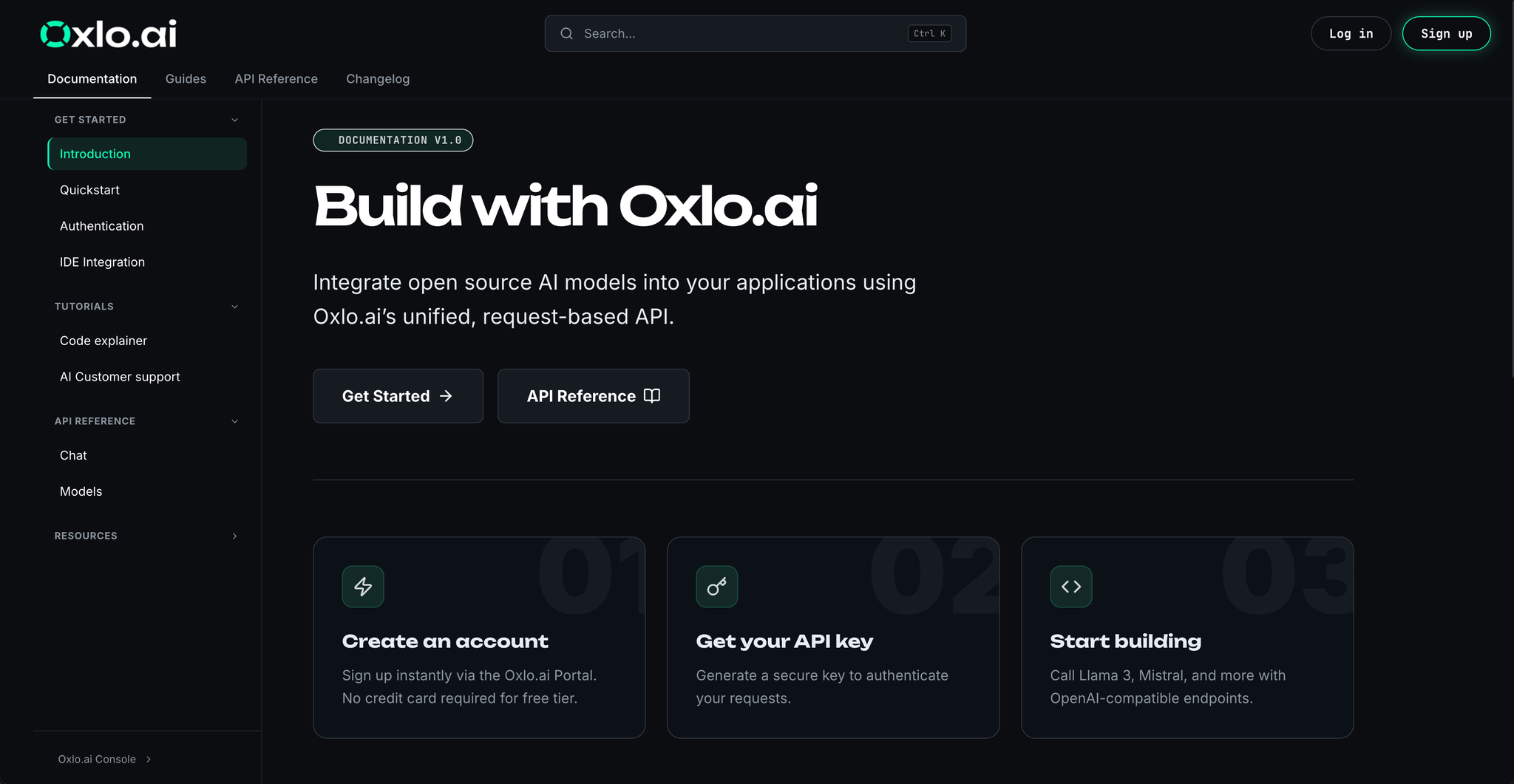Click inside the search input field

point(739,33)
